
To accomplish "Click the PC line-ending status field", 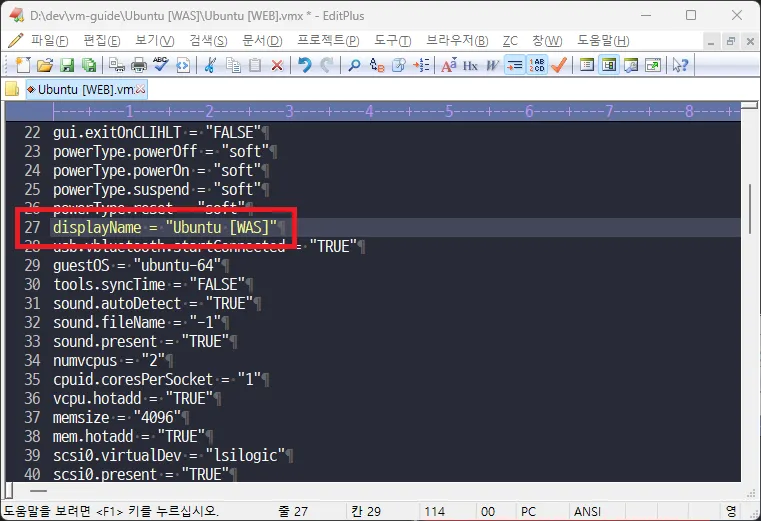I will pyautogui.click(x=528, y=511).
